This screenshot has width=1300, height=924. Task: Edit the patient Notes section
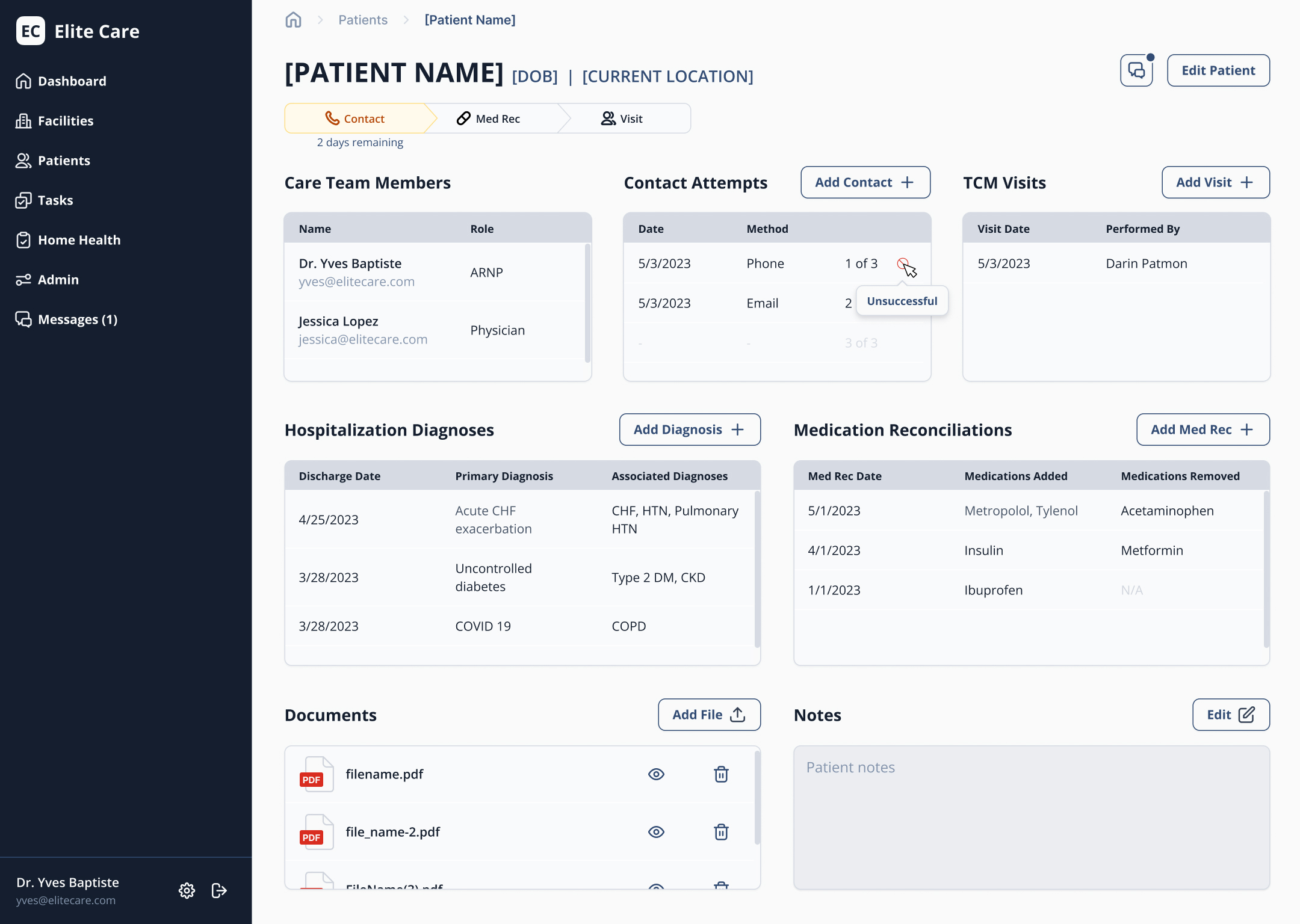click(1231, 715)
